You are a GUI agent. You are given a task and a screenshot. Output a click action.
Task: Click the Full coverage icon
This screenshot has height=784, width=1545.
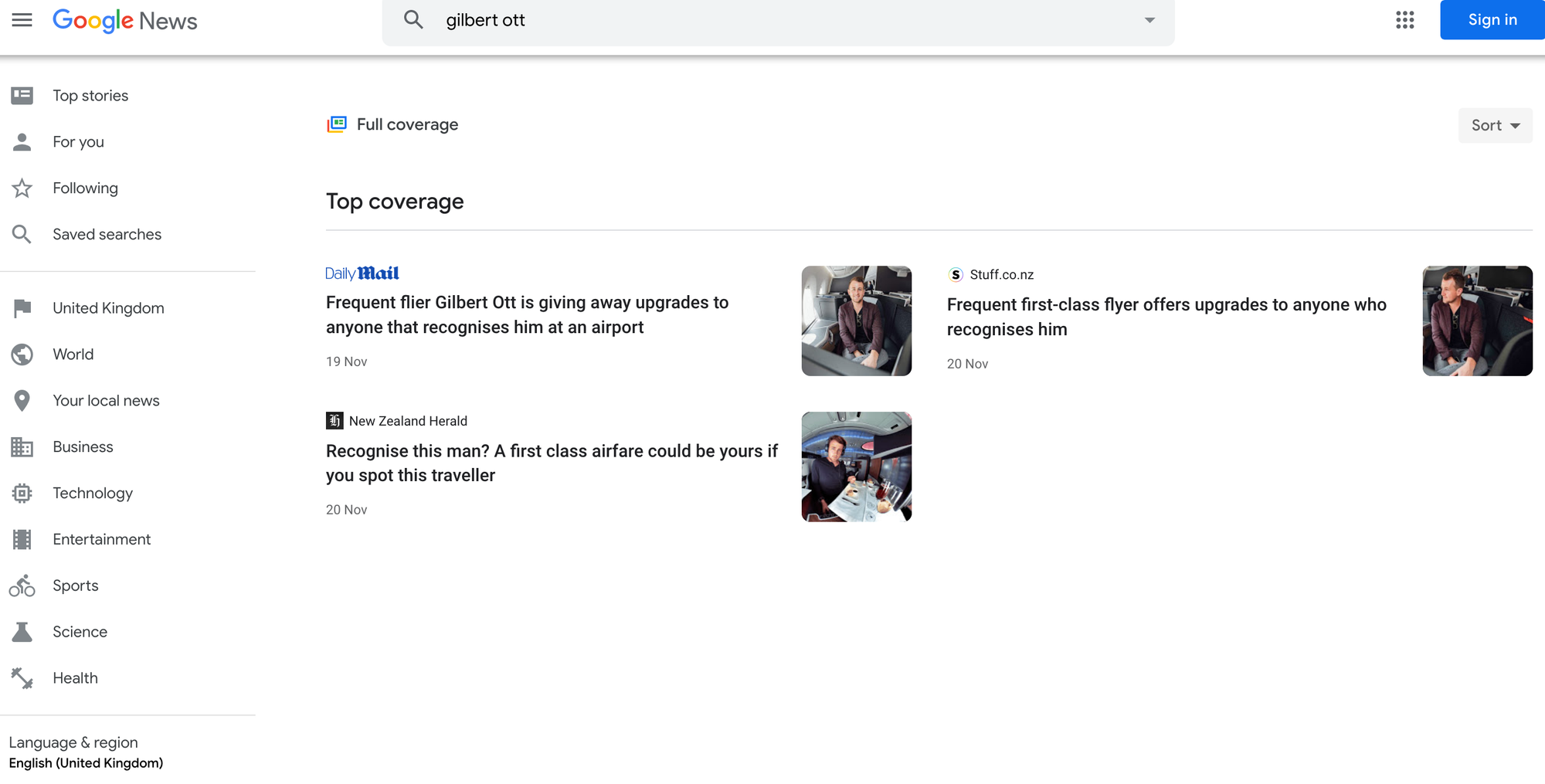coord(337,124)
